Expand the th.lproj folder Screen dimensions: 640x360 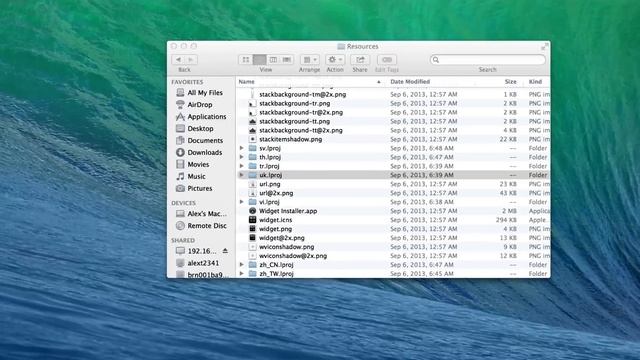(241, 157)
